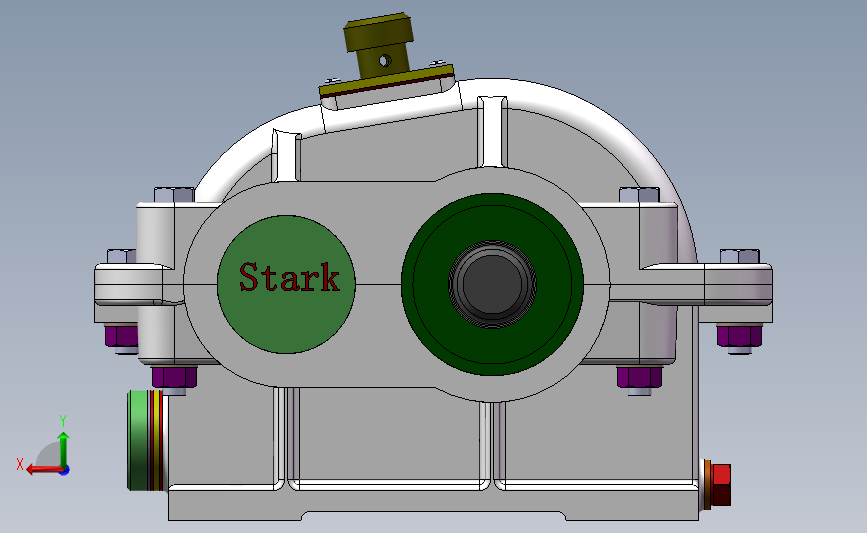Select the purple nut under the far right flange
This screenshot has width=867, height=533.
pyautogui.click(x=739, y=336)
